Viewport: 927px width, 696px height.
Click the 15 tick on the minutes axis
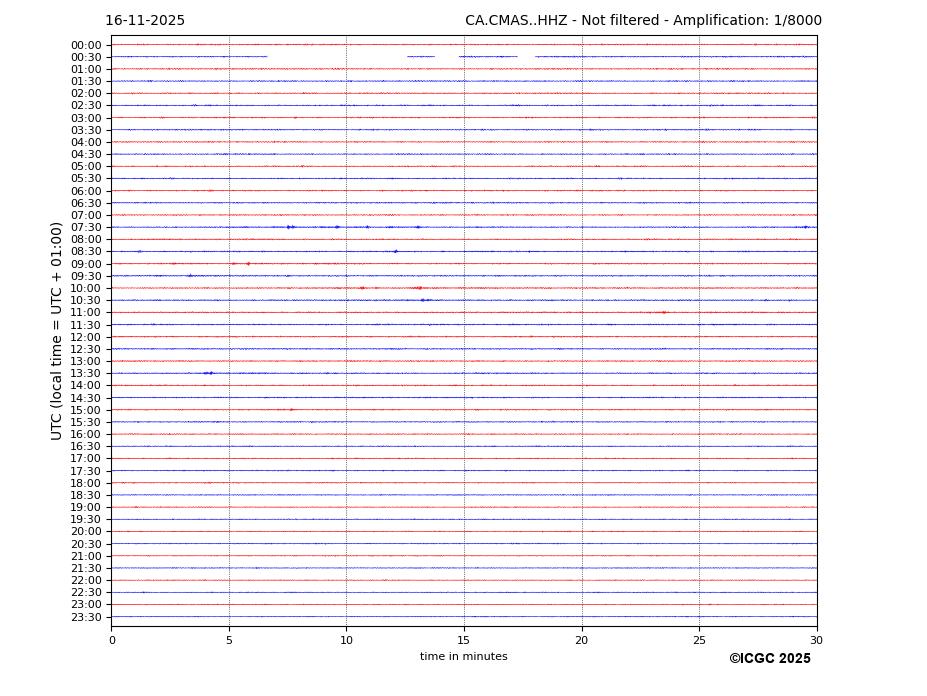pyautogui.click(x=464, y=640)
